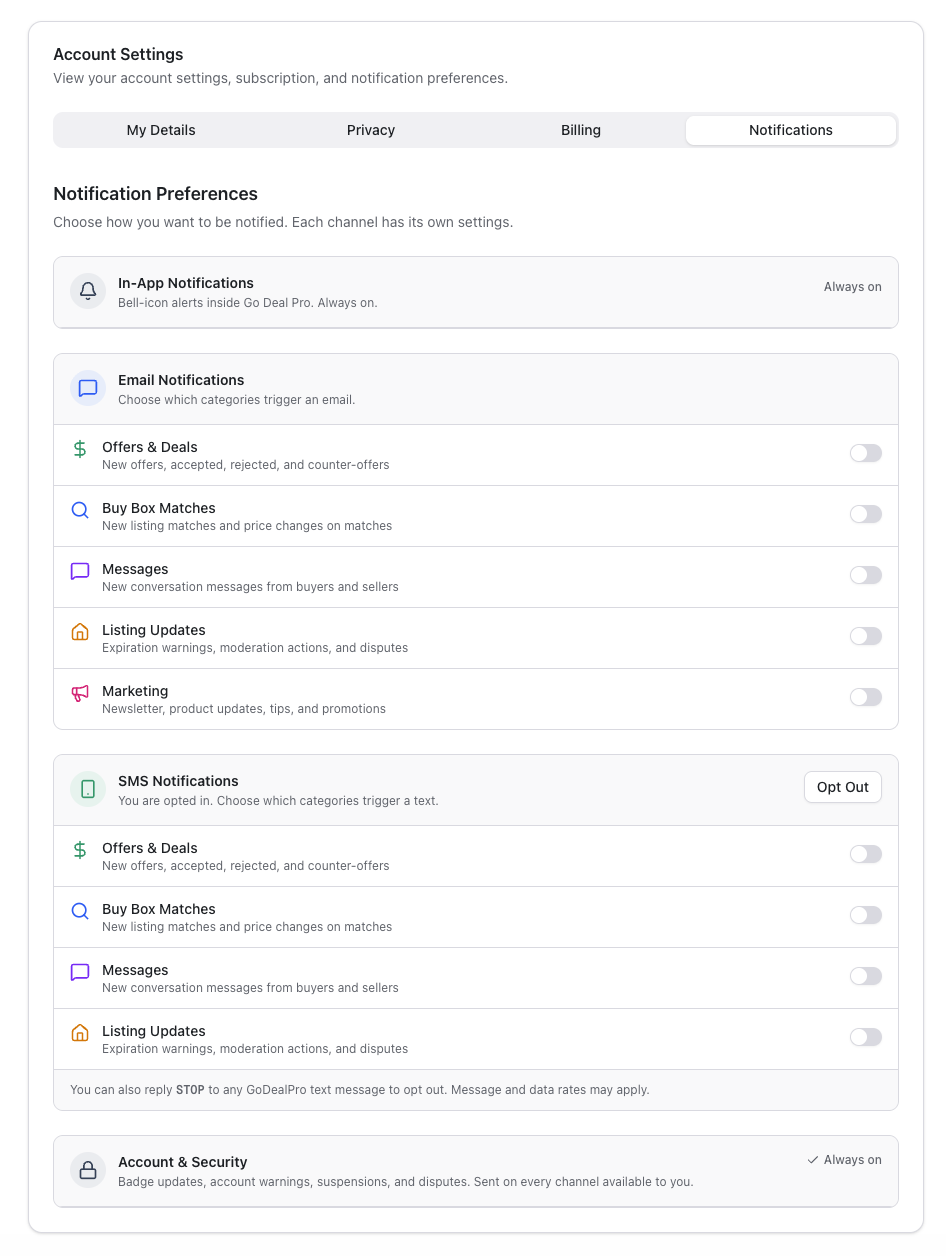Go to the Billing tab
The width and height of the screenshot is (946, 1256).
coord(581,130)
